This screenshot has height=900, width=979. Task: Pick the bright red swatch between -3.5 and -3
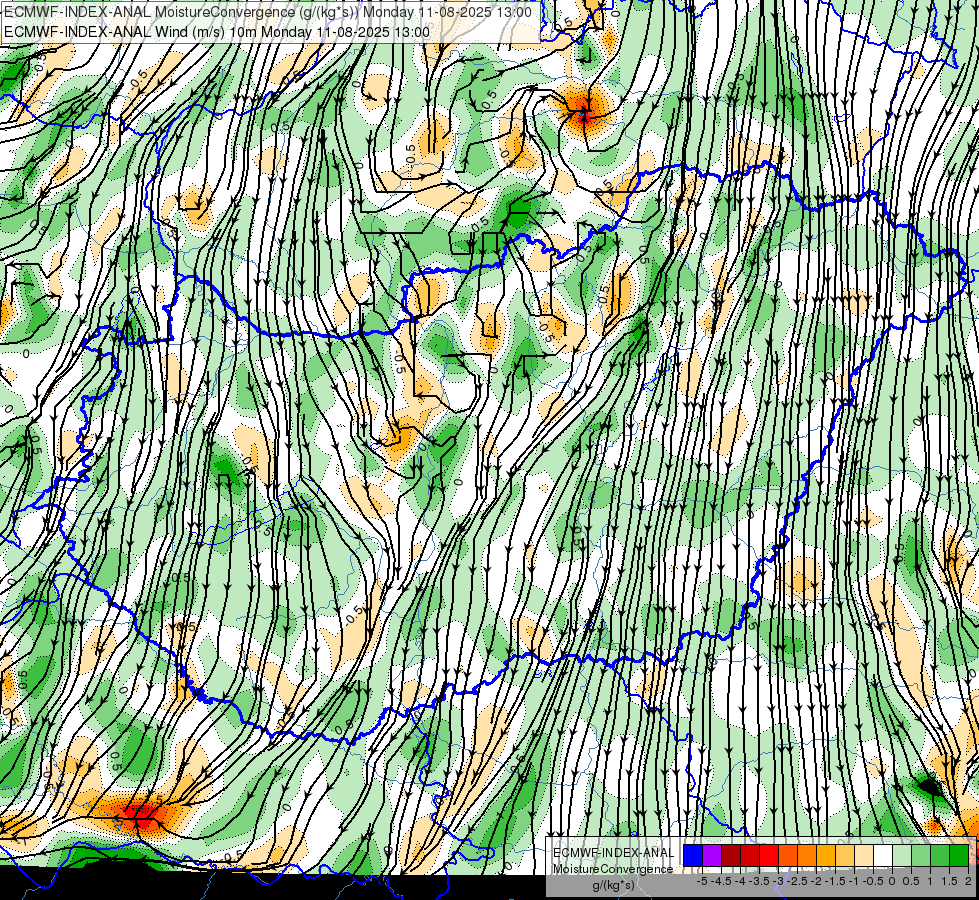769,855
